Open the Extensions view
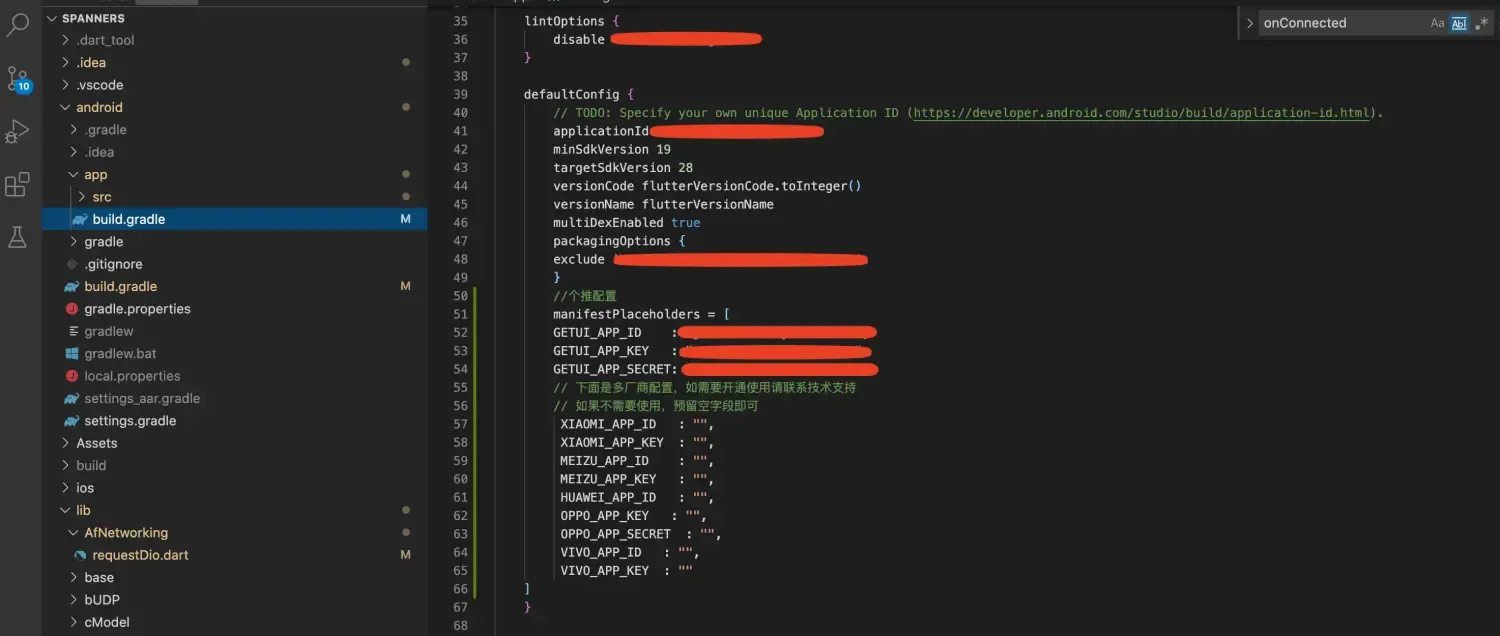 pos(18,185)
